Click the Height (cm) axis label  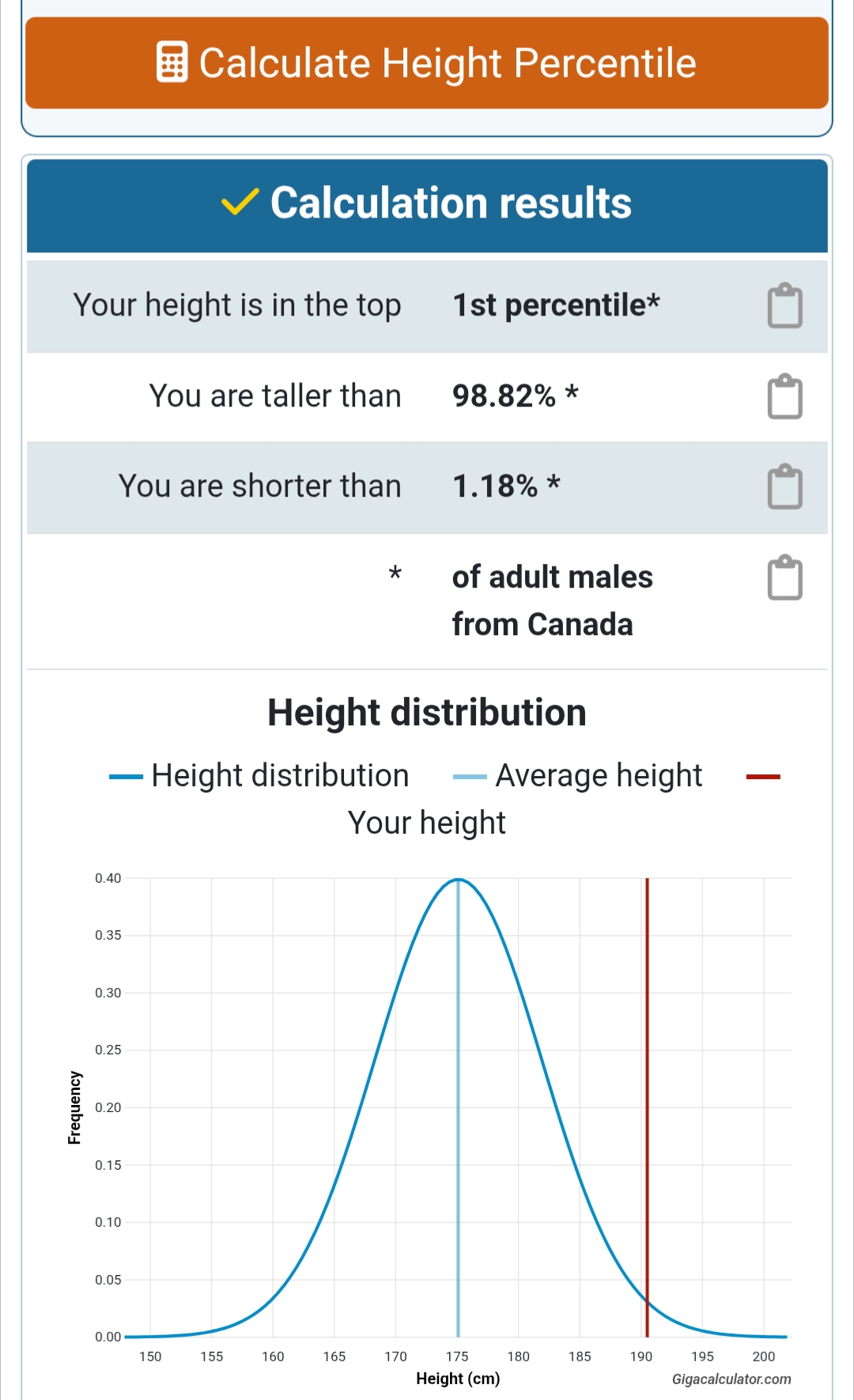[x=458, y=1379]
